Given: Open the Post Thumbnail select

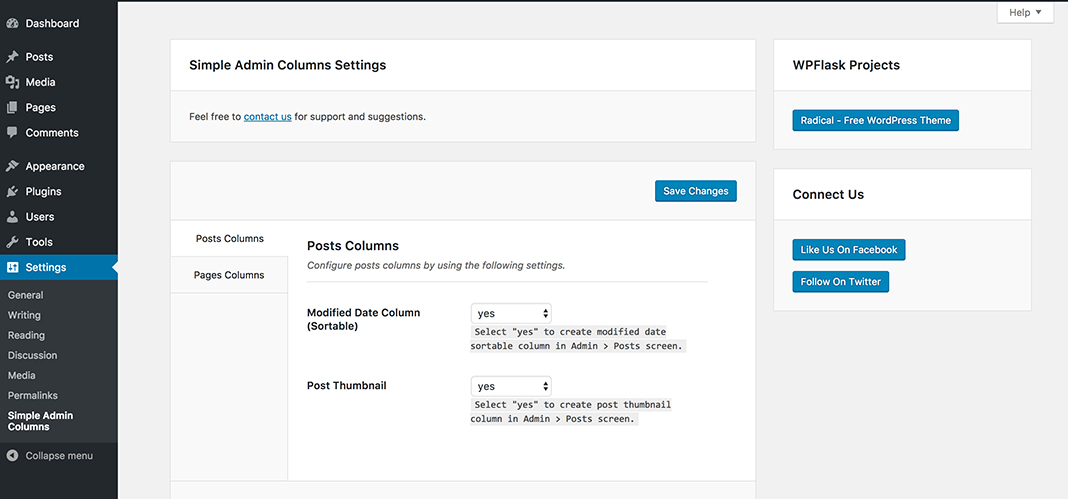Looking at the screenshot, I should [x=511, y=386].
